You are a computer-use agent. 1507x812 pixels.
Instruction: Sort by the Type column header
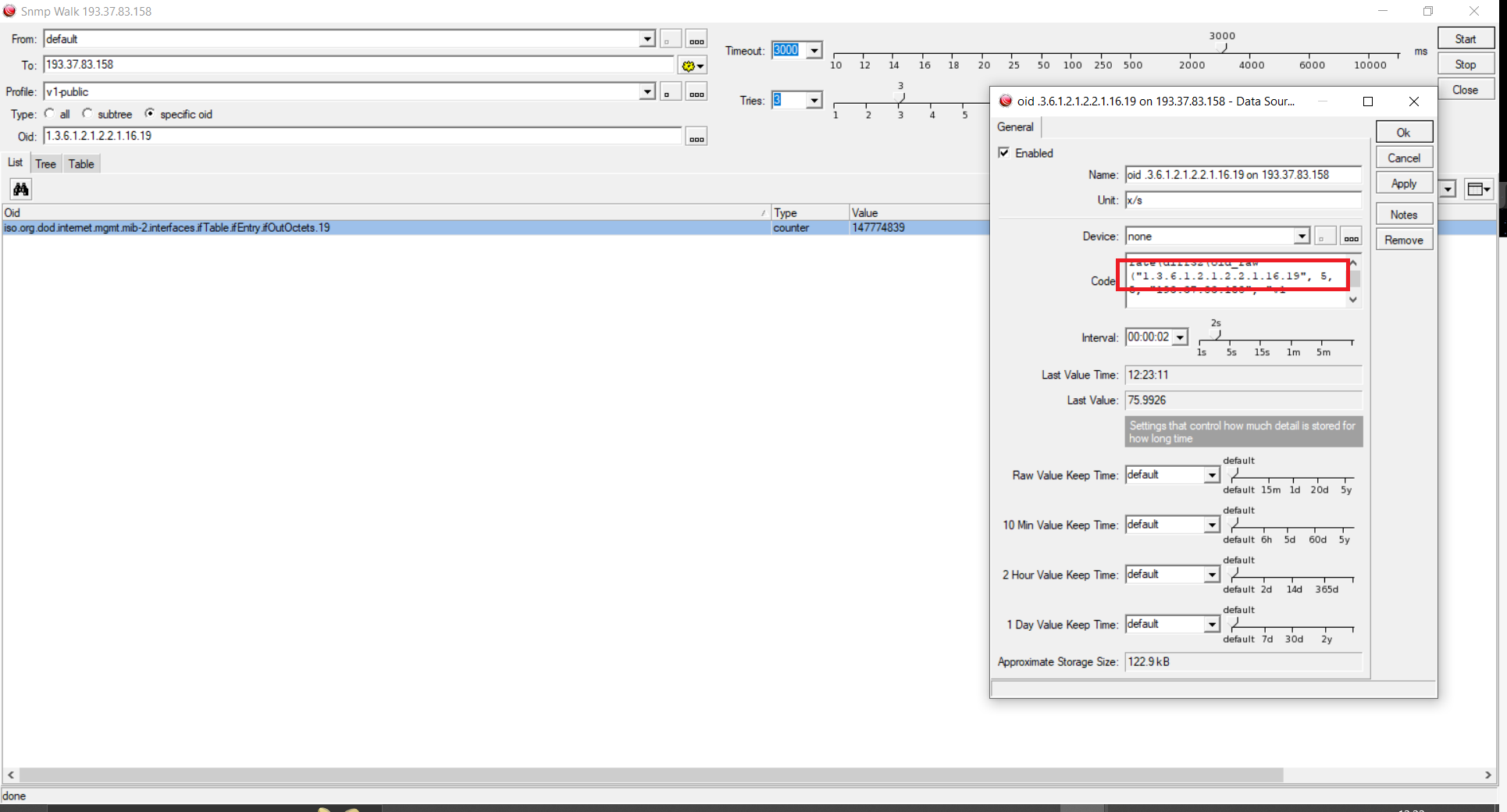tap(810, 212)
